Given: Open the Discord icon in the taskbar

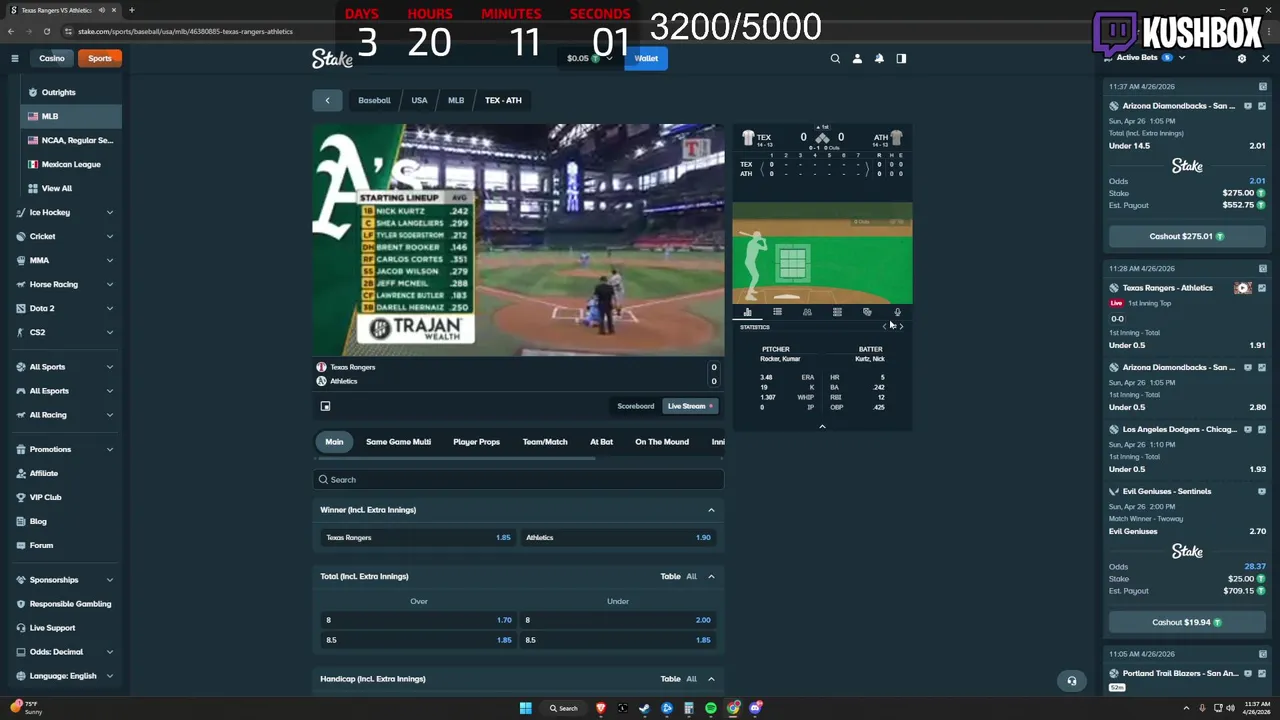Looking at the screenshot, I should [755, 708].
